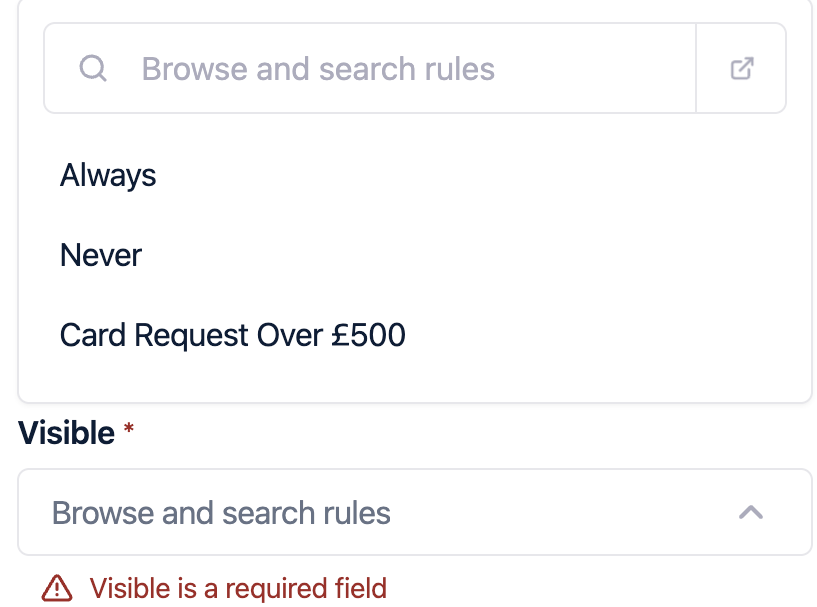Click the magnifying glass search icon
The image size is (817, 607).
[x=93, y=69]
